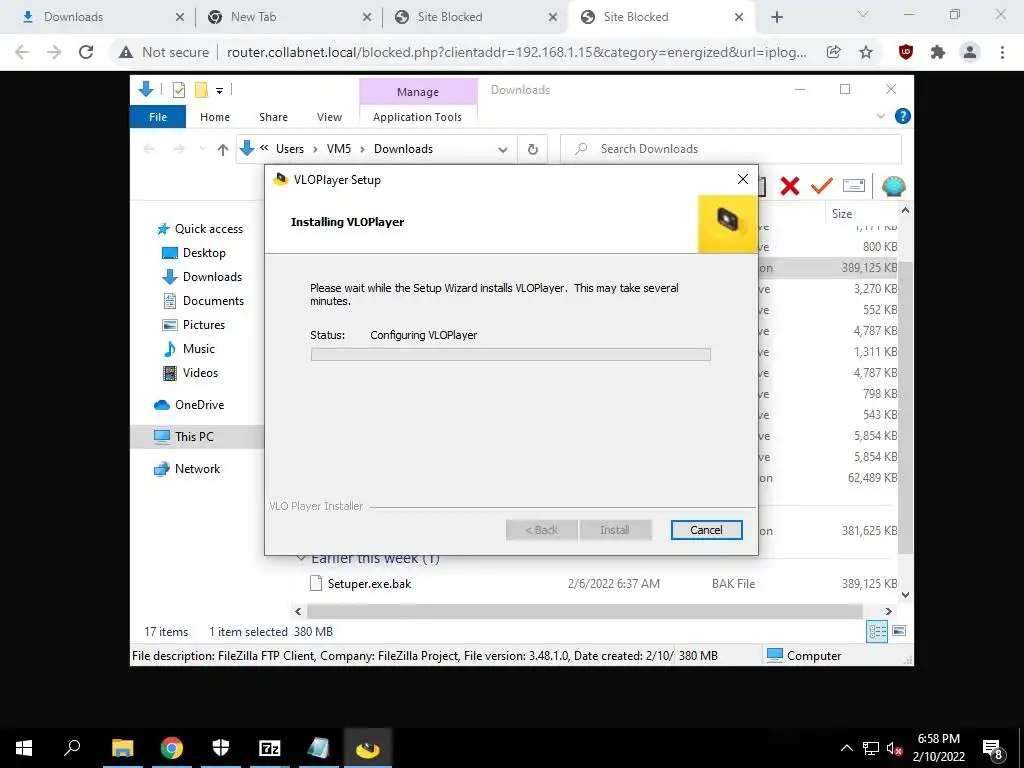This screenshot has width=1024, height=768.
Task: Collapse the Earlier this week group
Action: point(301,558)
